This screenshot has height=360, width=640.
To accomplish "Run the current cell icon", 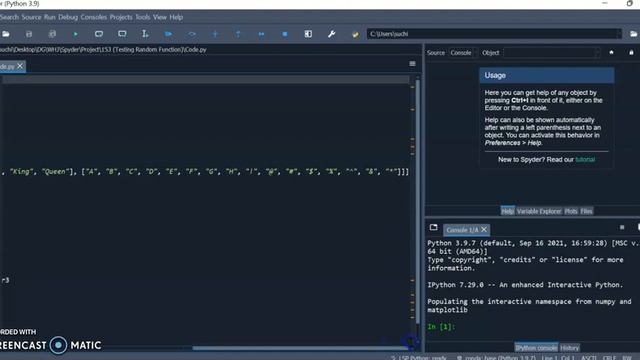I will [x=99, y=34].
